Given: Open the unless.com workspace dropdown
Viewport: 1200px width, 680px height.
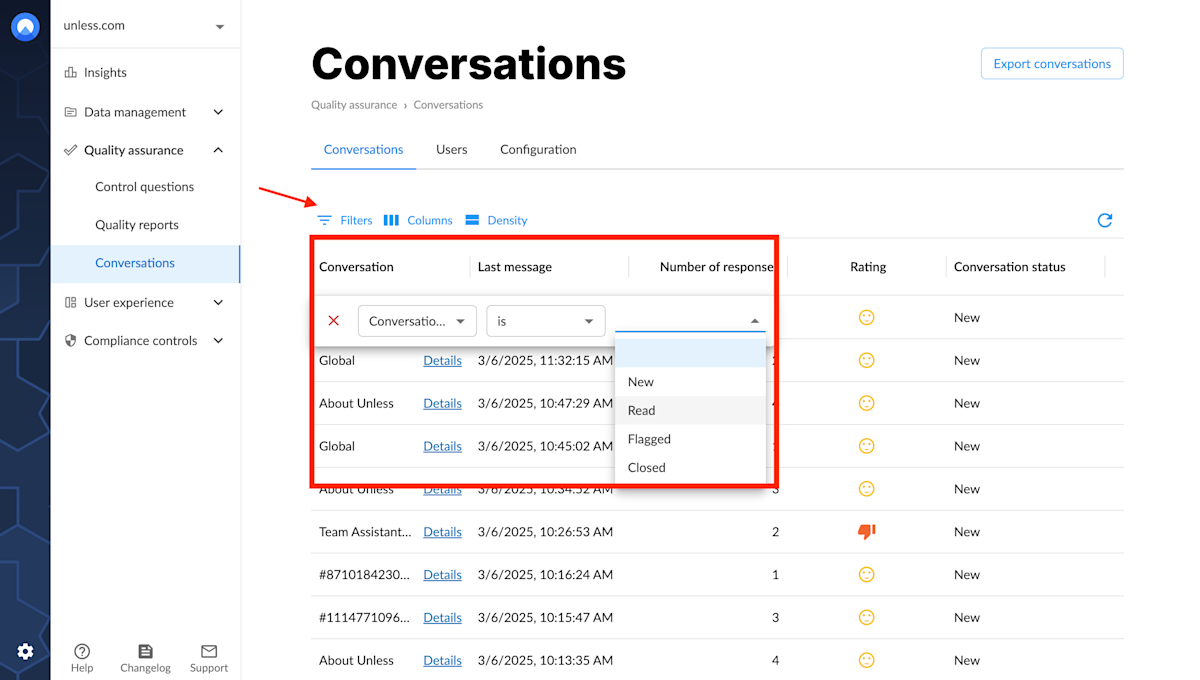Looking at the screenshot, I should coord(145,27).
